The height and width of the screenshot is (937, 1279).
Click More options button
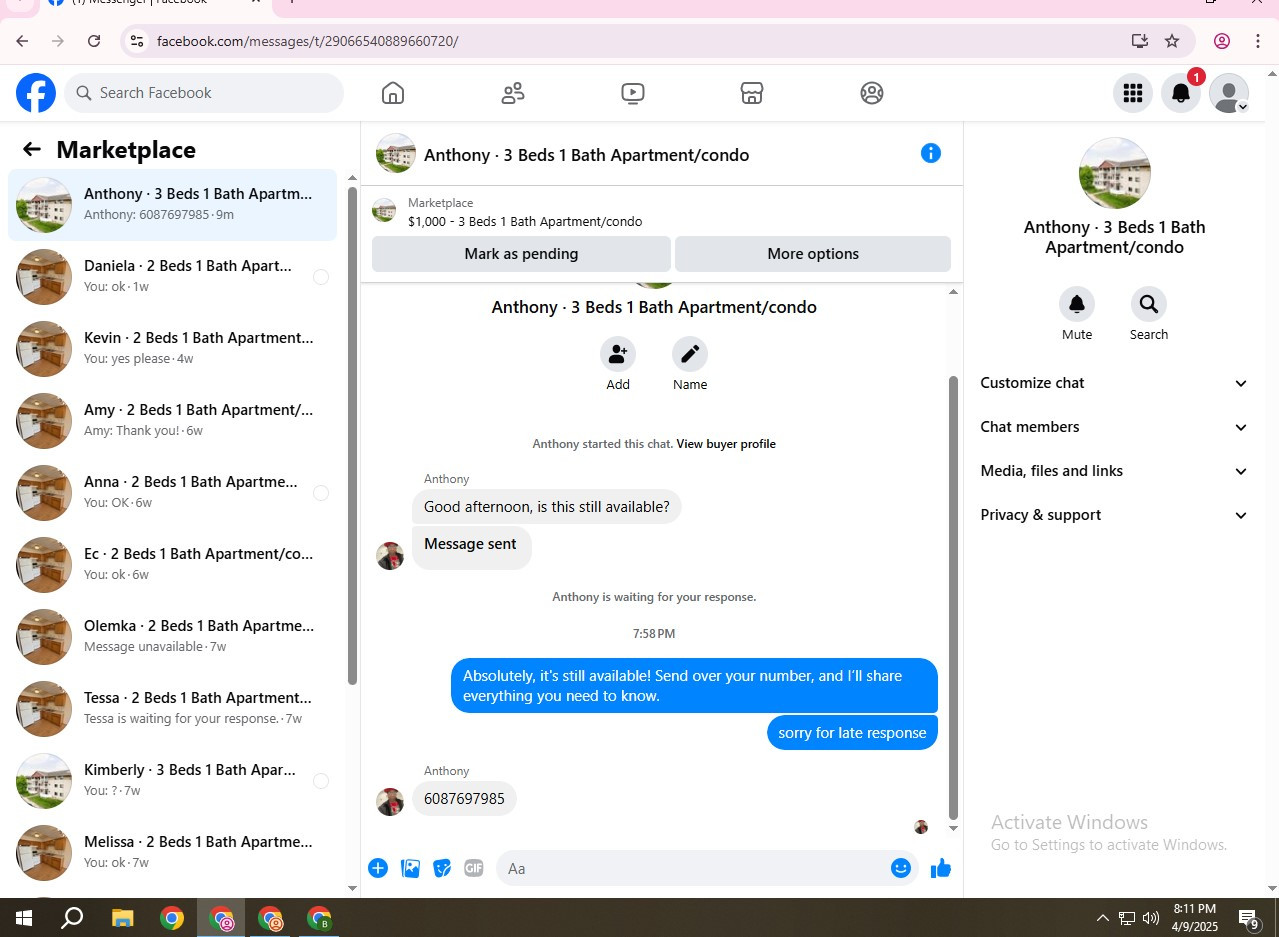(813, 254)
